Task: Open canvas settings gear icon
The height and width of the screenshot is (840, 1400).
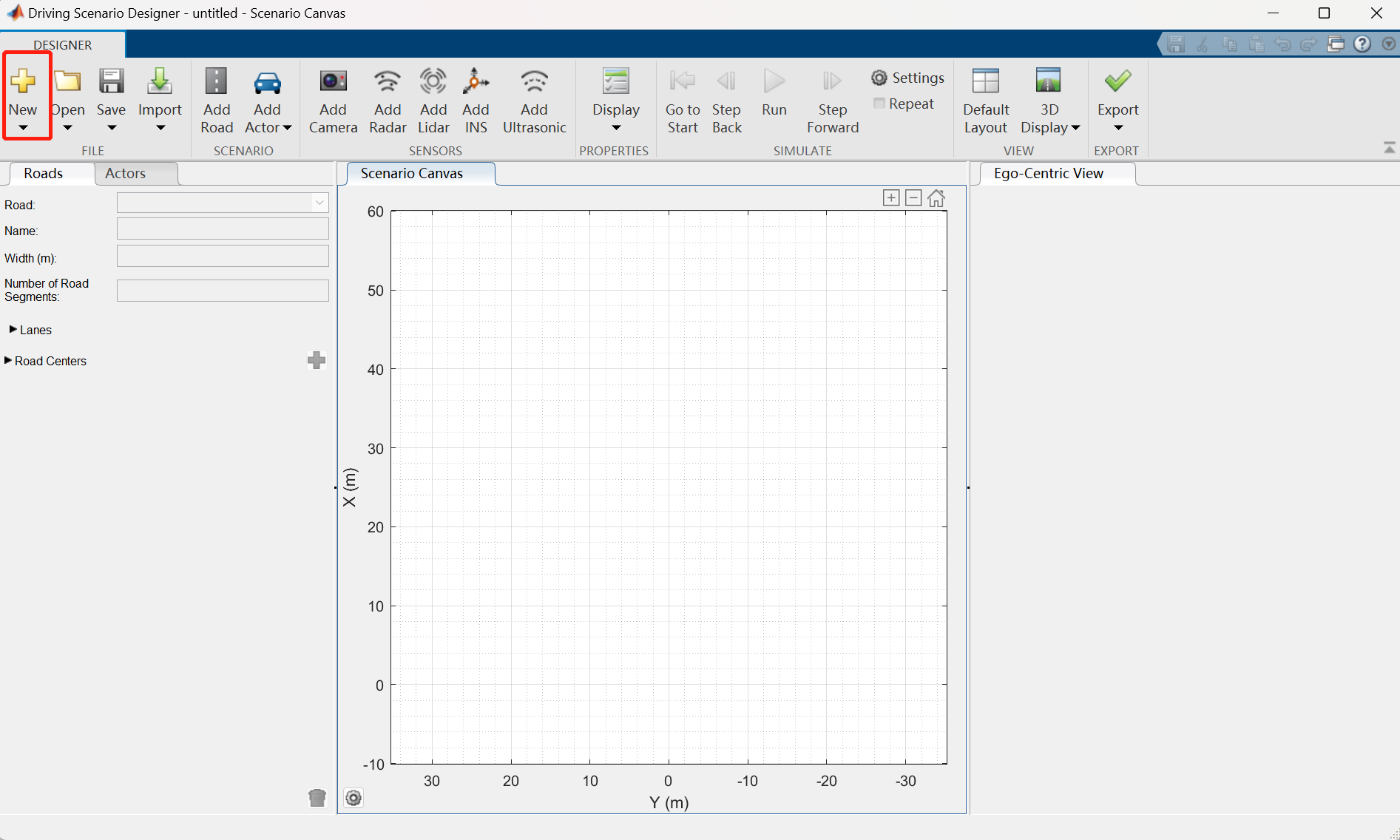Action: pos(354,798)
